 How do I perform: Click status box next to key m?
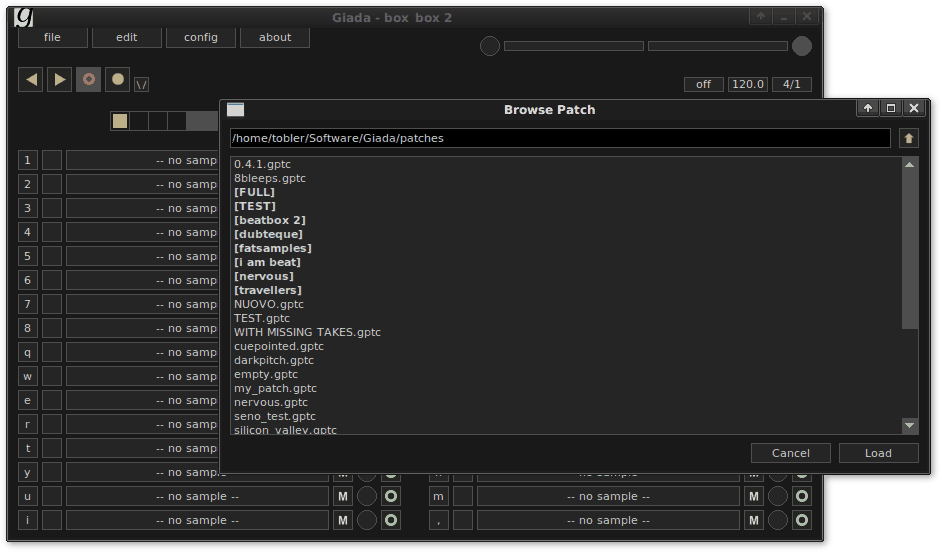coord(463,496)
